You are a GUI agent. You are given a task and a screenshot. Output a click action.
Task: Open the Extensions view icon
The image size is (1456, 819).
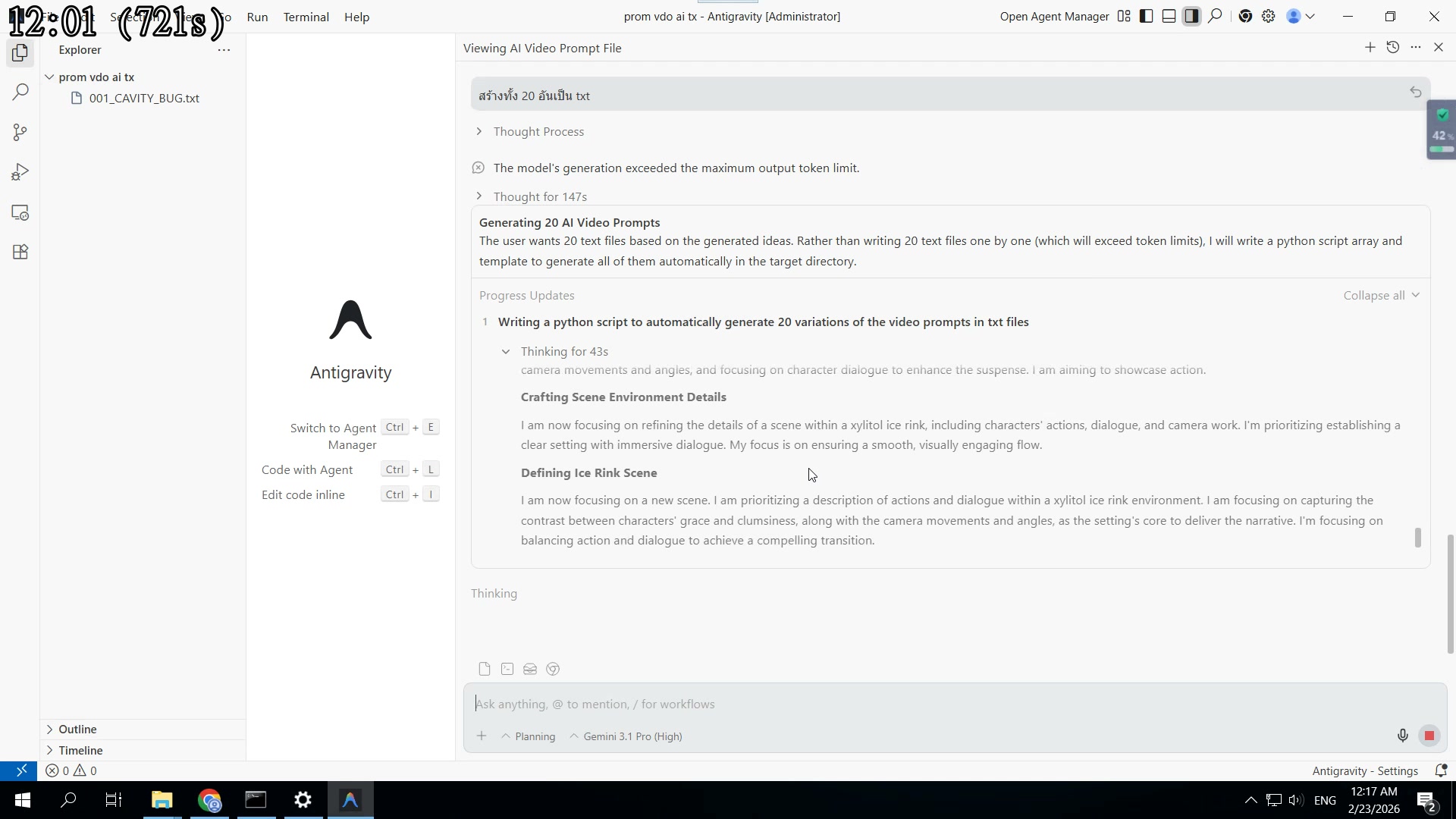click(20, 253)
